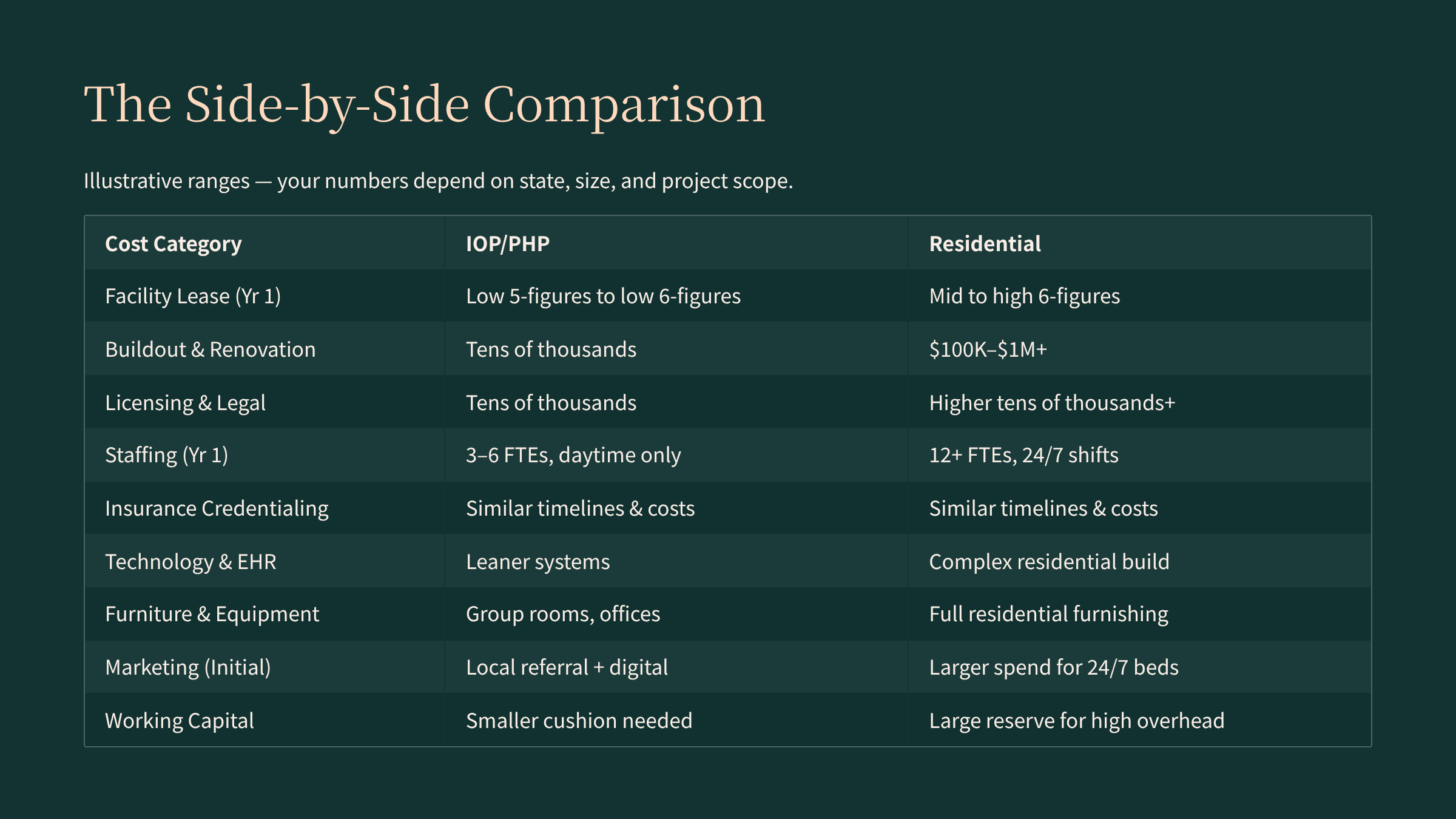Select the 'Facility Lease (Yr 1)' row label

click(192, 296)
